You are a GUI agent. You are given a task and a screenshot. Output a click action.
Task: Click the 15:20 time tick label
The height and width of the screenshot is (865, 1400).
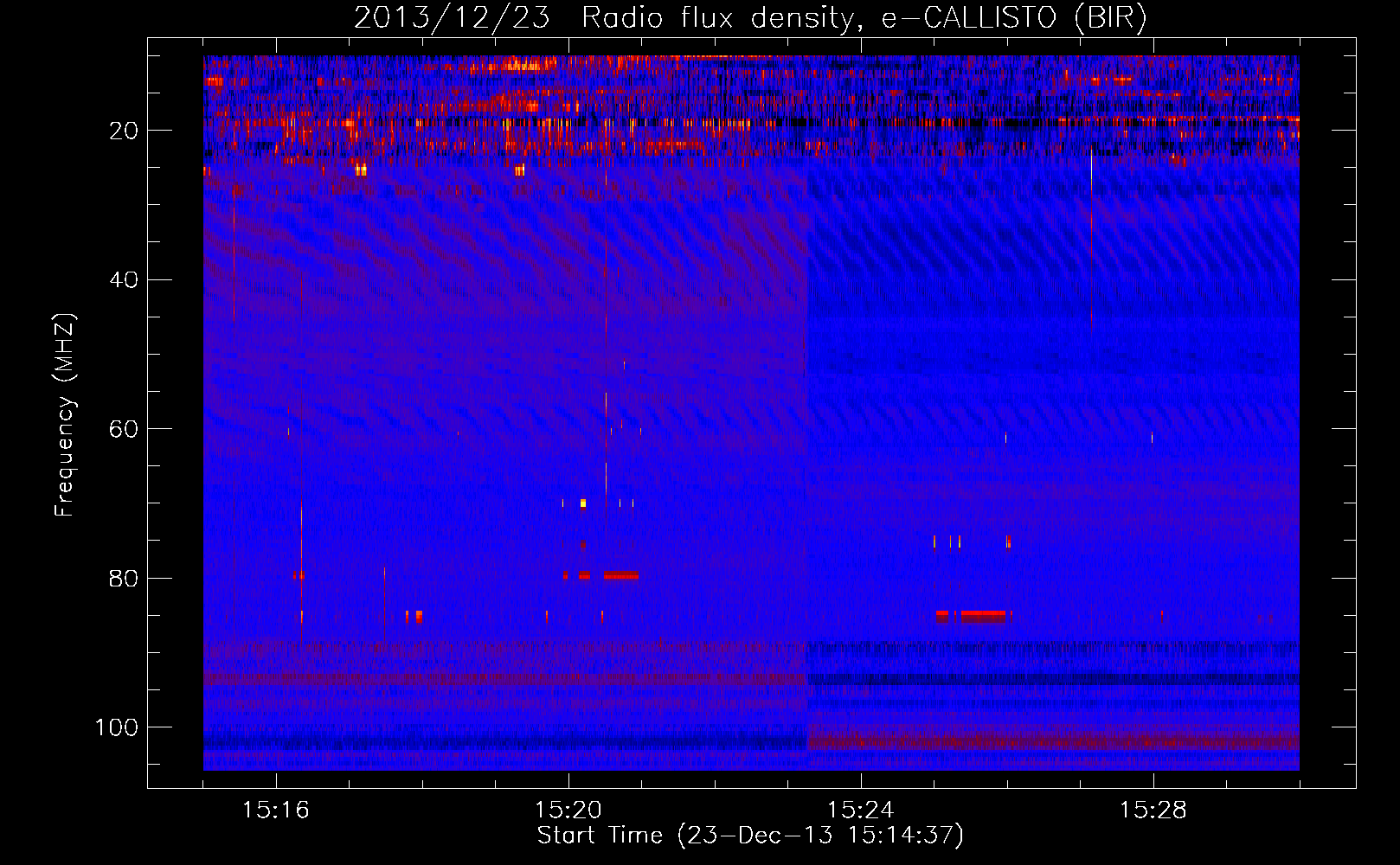click(x=568, y=810)
